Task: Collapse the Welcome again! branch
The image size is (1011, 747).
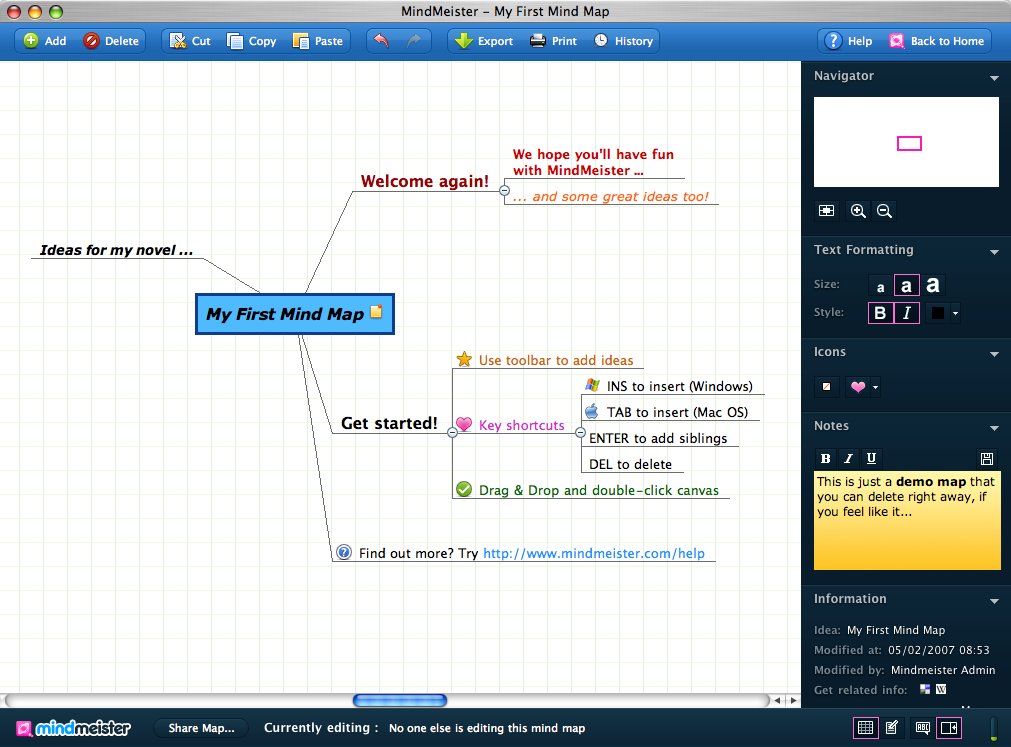Action: pyautogui.click(x=504, y=191)
